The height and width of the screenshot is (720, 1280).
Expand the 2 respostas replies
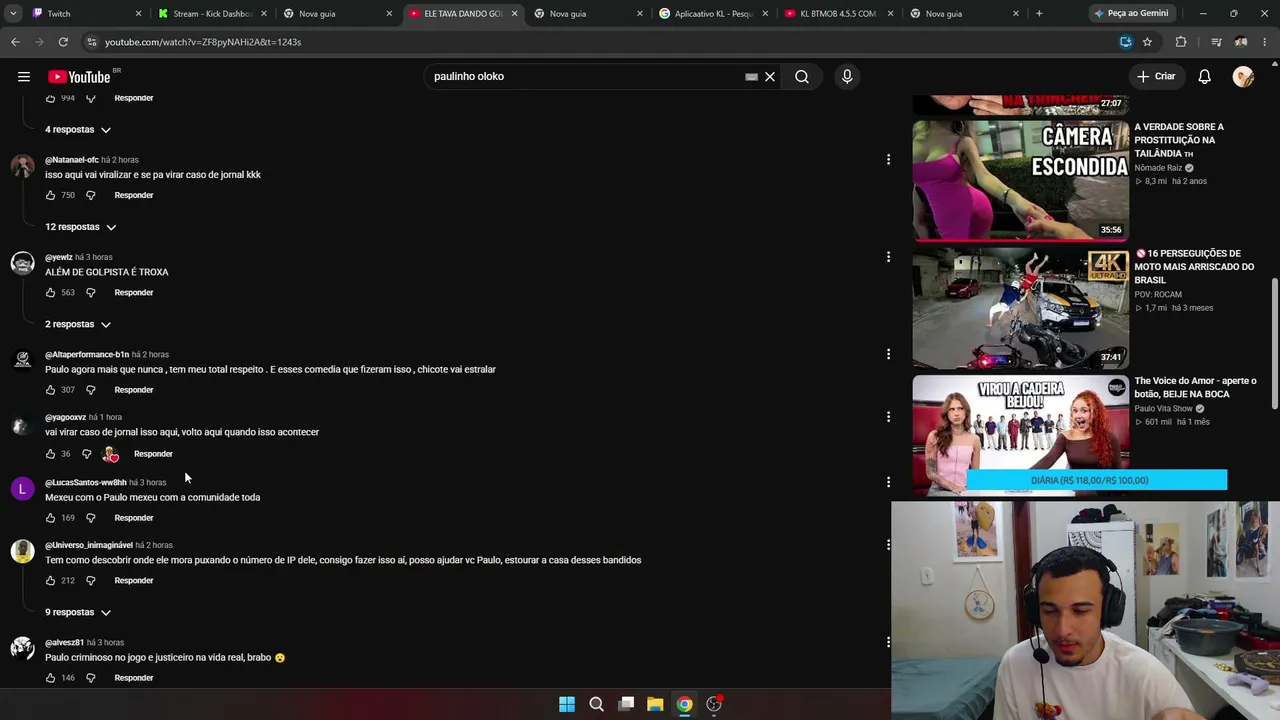pos(78,324)
